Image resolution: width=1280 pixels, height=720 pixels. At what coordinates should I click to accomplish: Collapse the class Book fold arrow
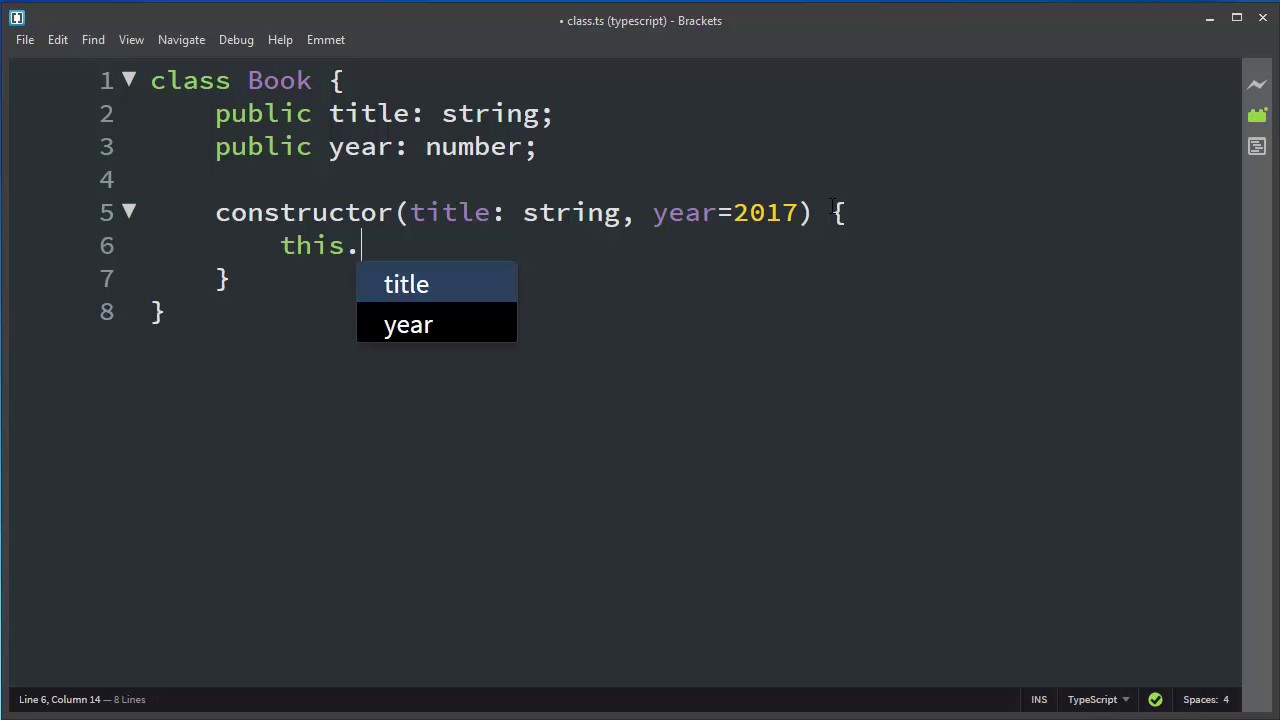click(129, 79)
